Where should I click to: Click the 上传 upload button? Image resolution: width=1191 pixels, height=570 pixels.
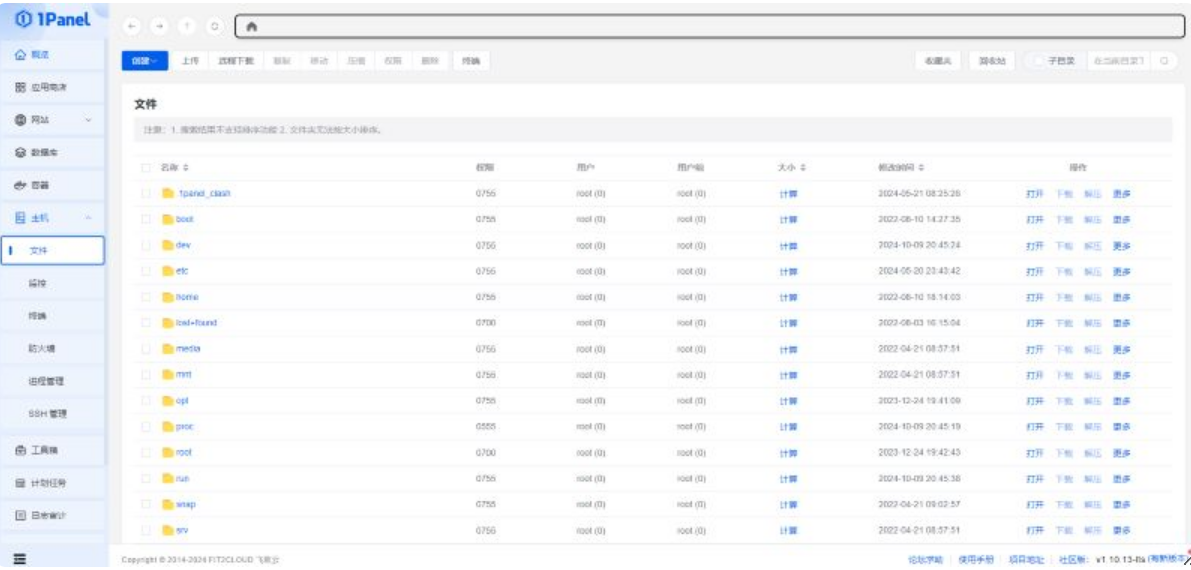[190, 61]
